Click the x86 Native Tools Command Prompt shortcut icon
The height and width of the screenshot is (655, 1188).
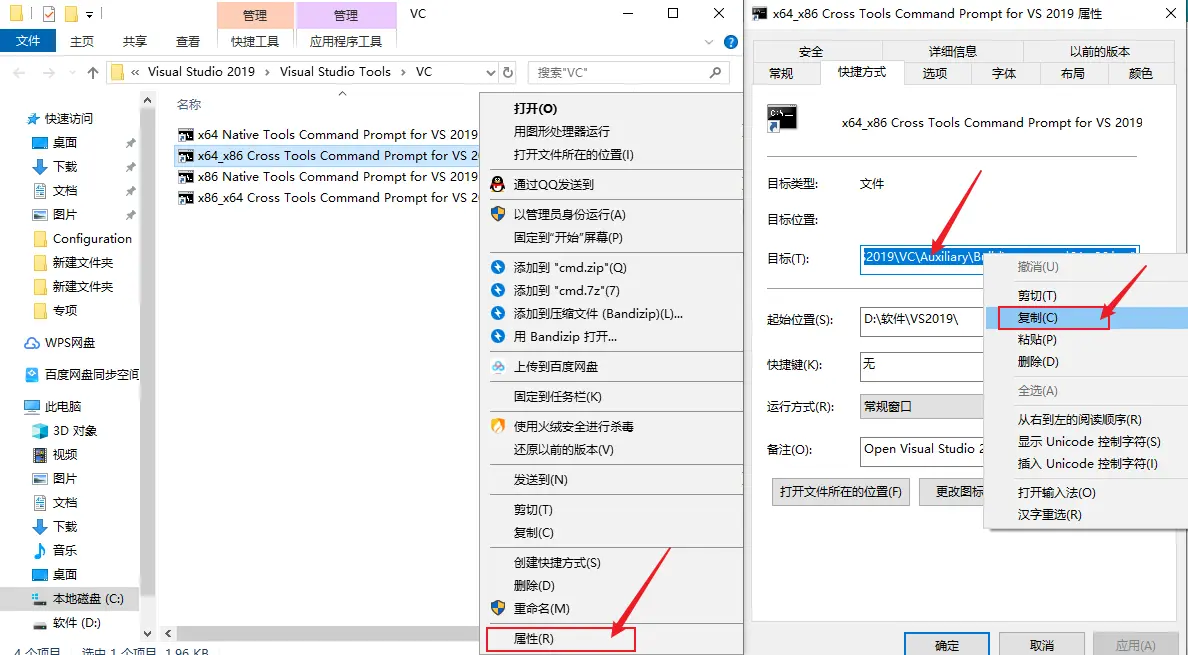coord(186,177)
